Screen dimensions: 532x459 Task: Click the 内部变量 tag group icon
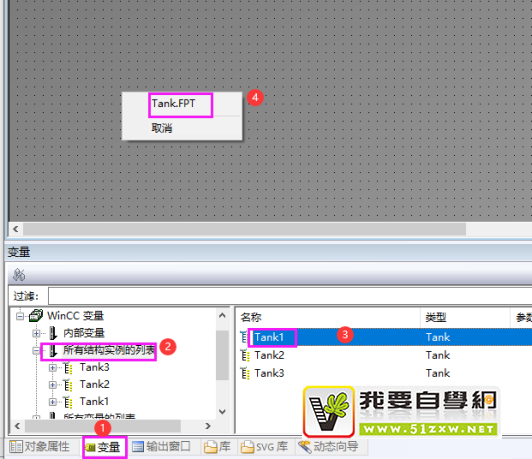53,333
